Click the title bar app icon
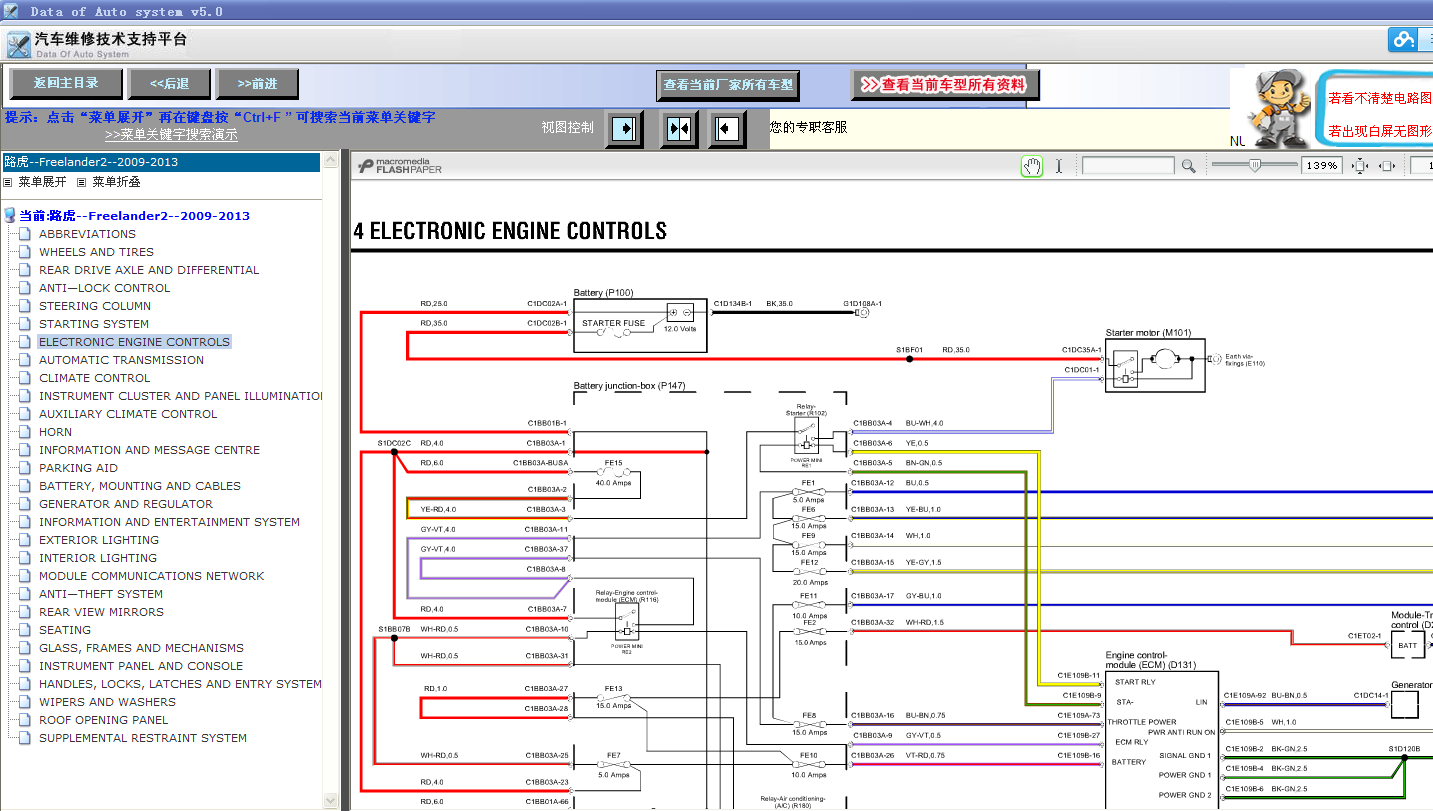The height and width of the screenshot is (811, 1433). tap(11, 11)
